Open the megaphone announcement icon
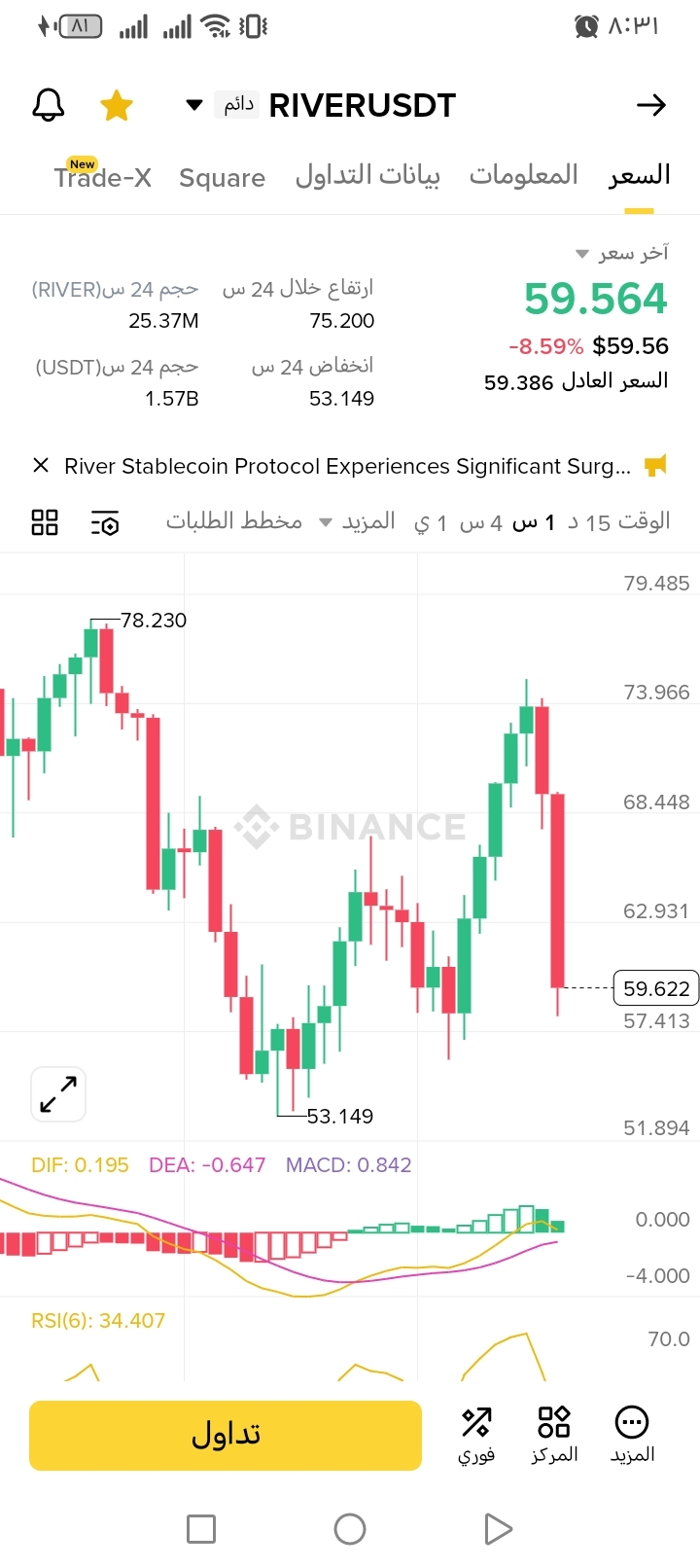The image size is (700, 1568). coord(656,466)
